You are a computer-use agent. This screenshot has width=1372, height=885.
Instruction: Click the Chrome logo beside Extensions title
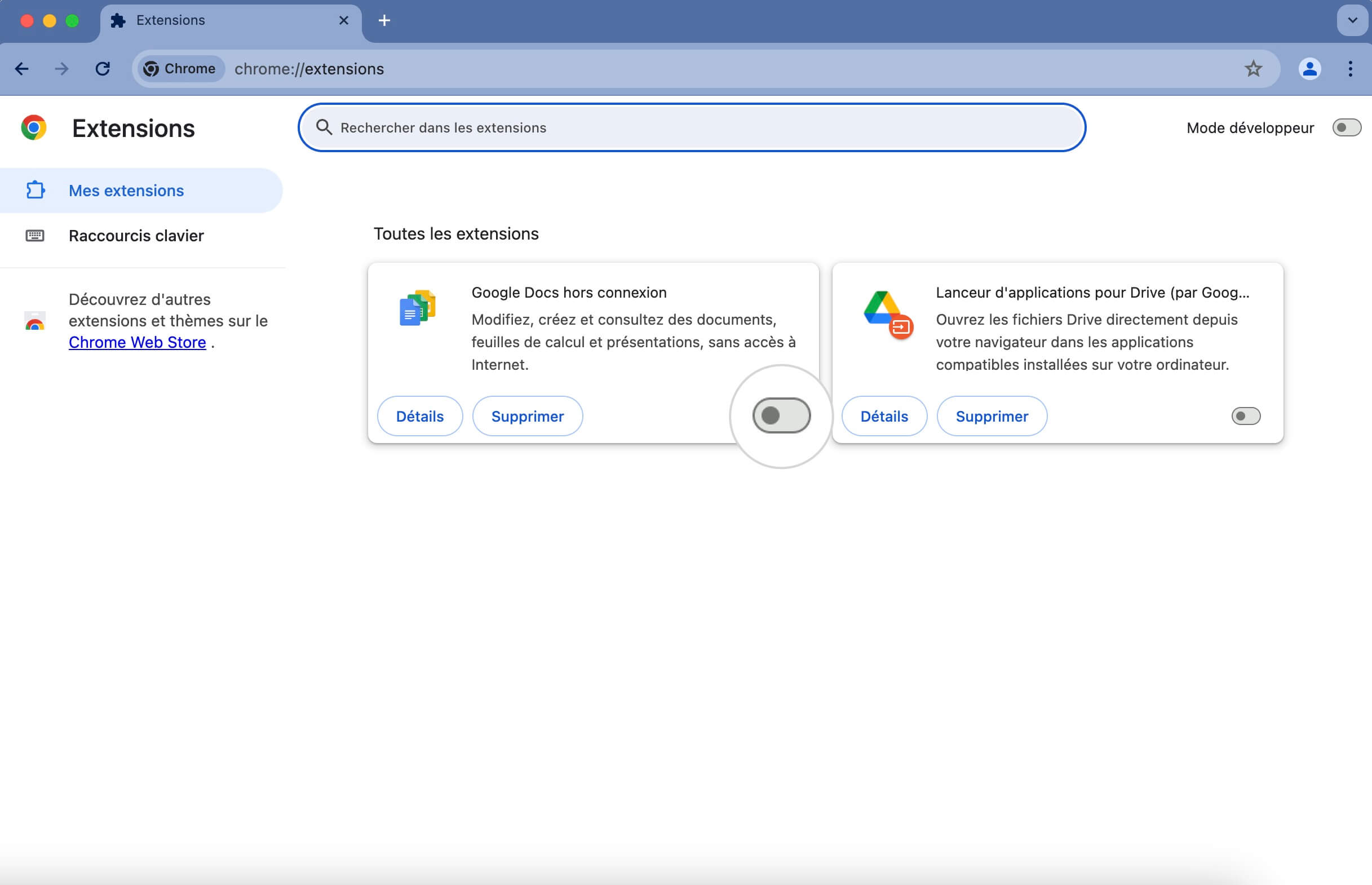coord(34,127)
